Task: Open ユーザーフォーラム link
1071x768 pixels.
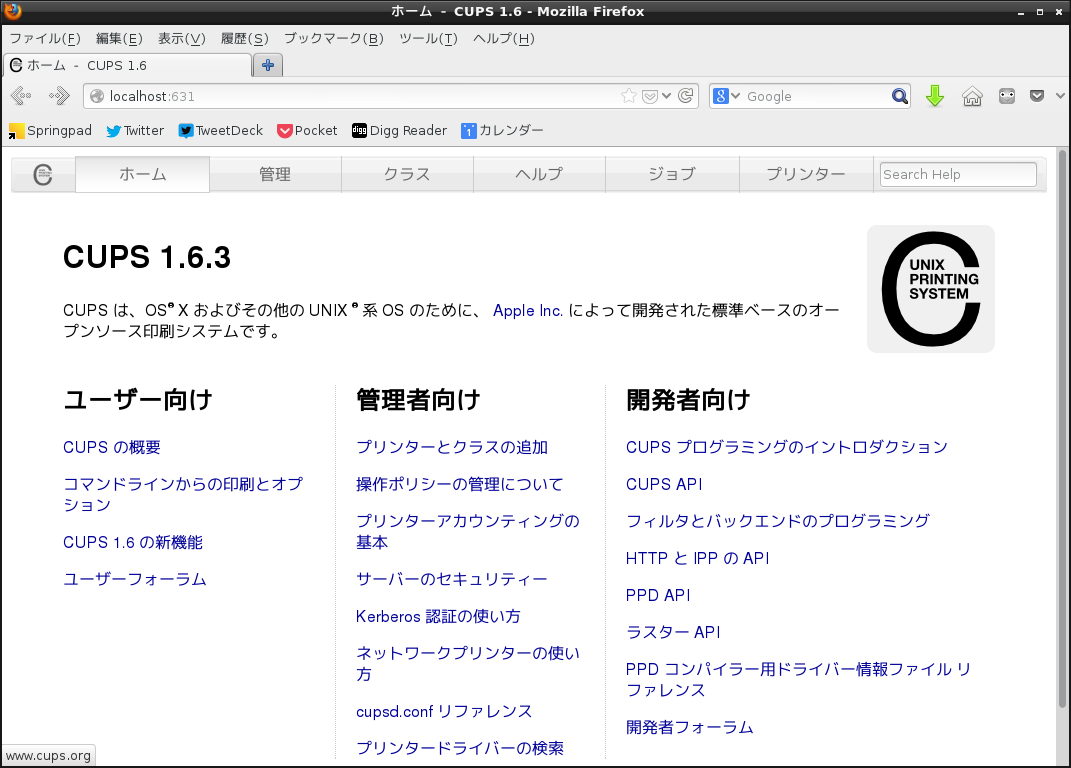Action: pos(135,579)
